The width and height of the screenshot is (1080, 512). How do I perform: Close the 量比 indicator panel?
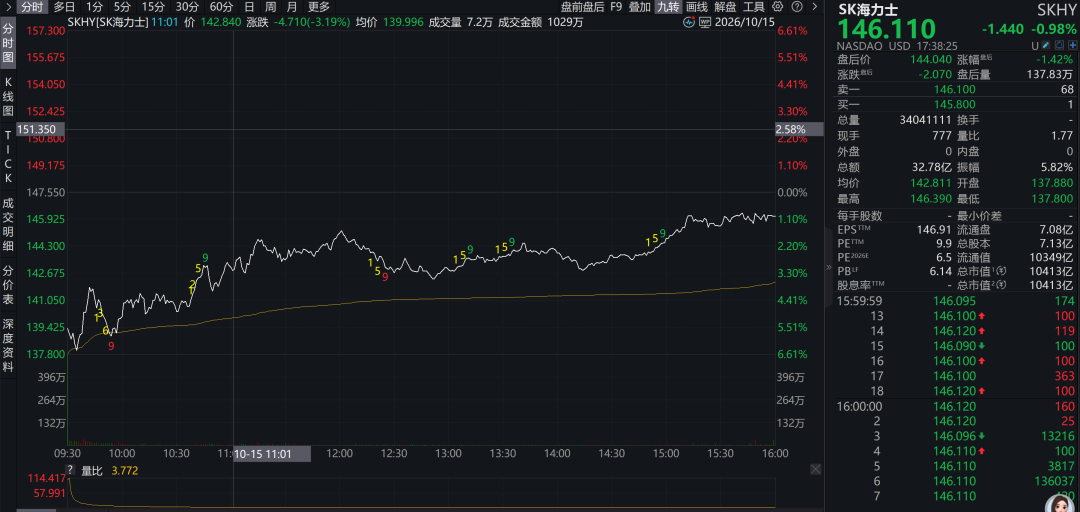click(816, 469)
